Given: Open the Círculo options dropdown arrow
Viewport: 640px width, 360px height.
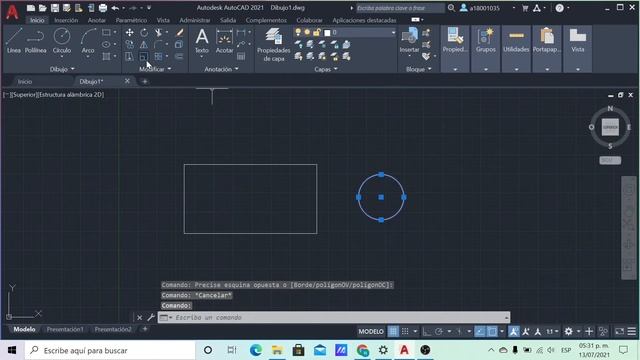Looking at the screenshot, I should tap(62, 57).
